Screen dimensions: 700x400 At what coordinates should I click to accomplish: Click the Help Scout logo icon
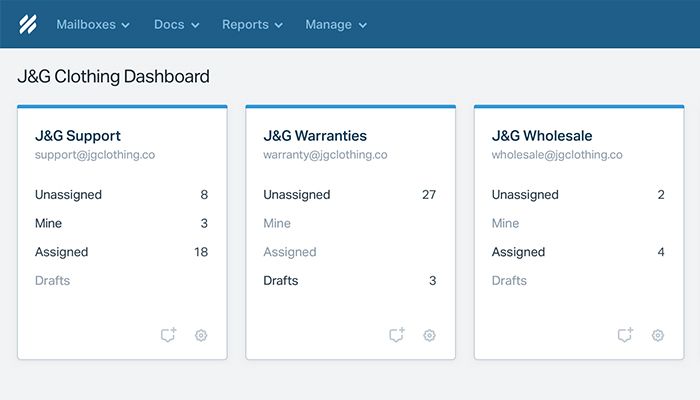tap(22, 24)
